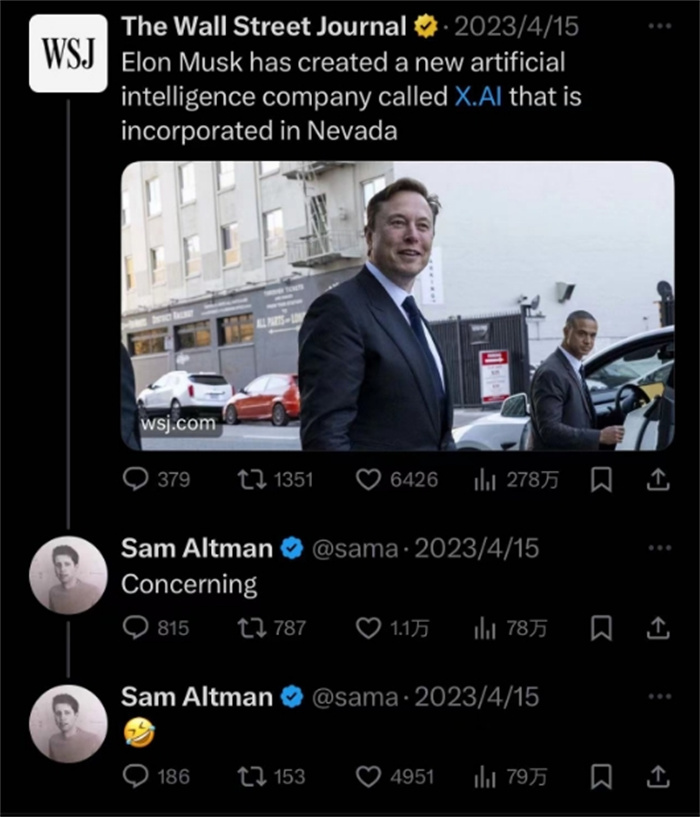Share Sam Altman's laughing emoji tweet
Viewport: 700px width, 817px height.
tap(656, 775)
